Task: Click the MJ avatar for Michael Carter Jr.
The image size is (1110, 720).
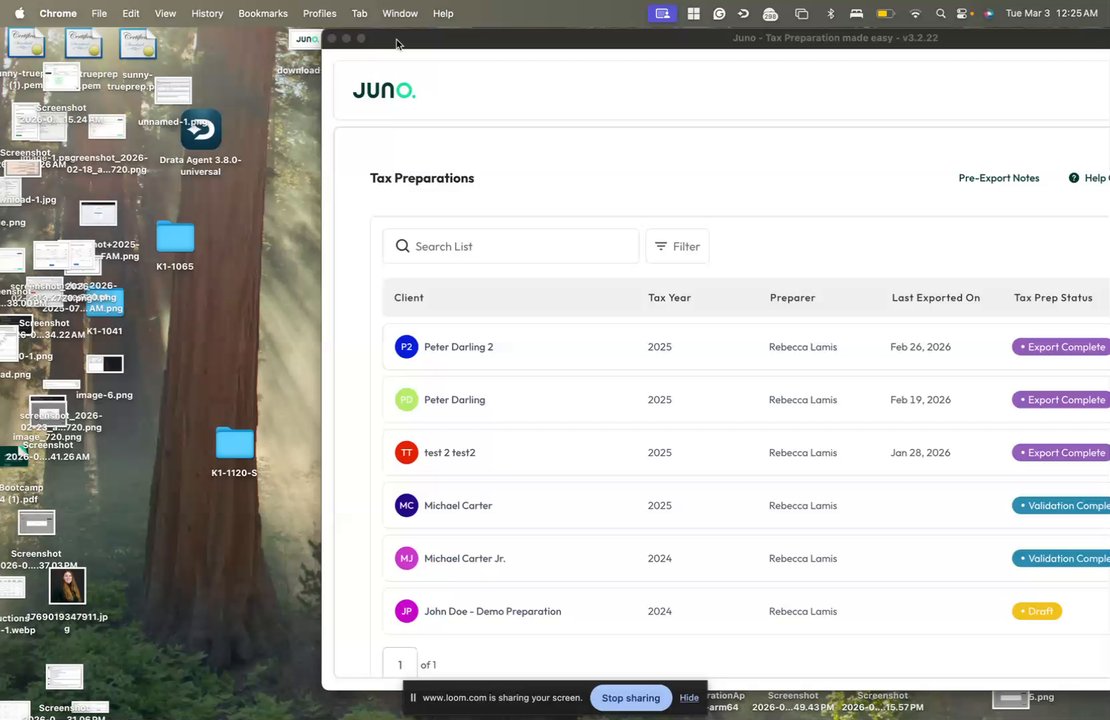Action: (406, 559)
